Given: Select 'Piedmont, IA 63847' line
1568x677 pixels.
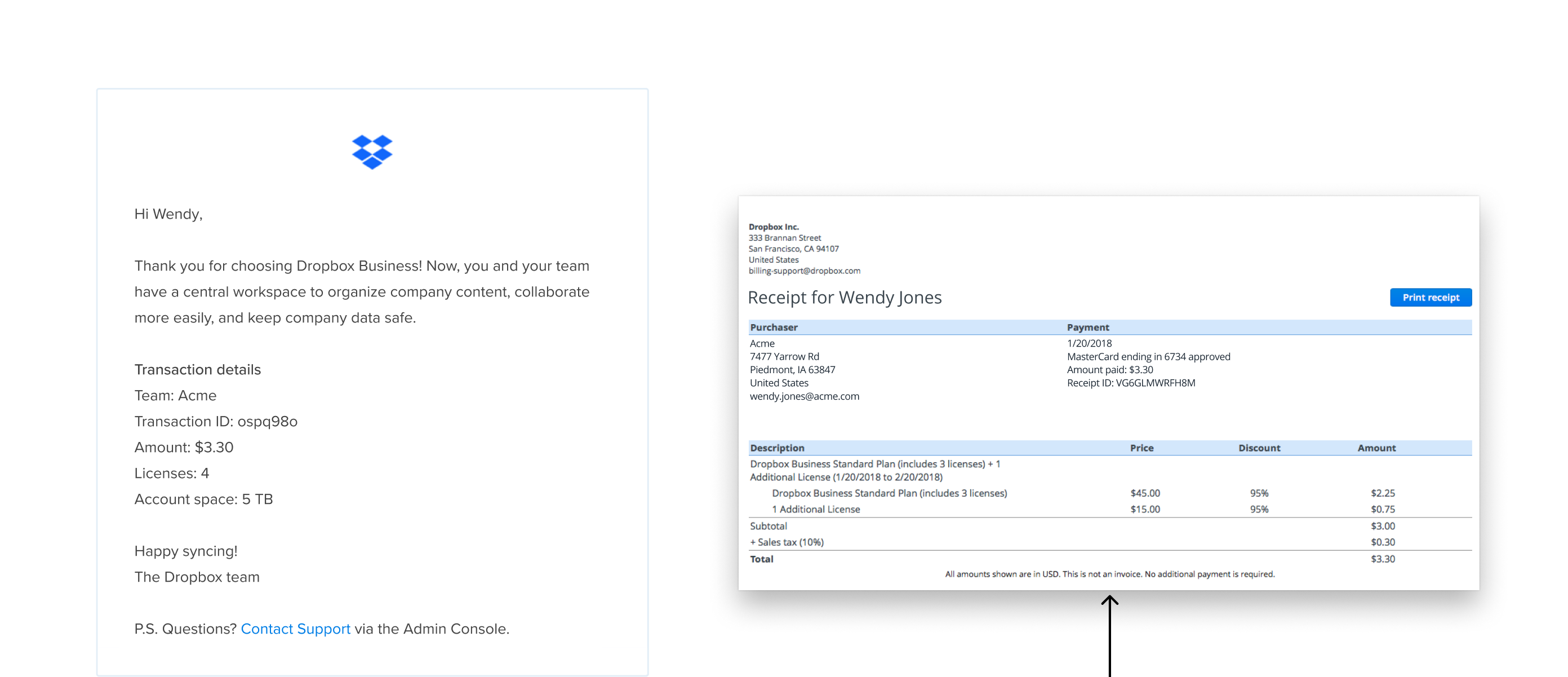Looking at the screenshot, I should [792, 370].
